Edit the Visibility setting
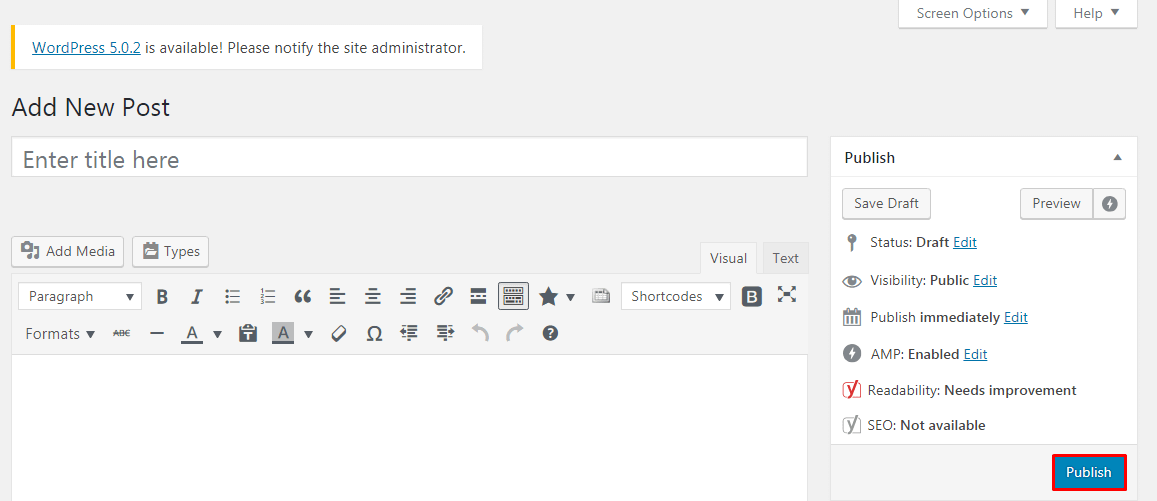This screenshot has height=501, width=1157. [984, 280]
